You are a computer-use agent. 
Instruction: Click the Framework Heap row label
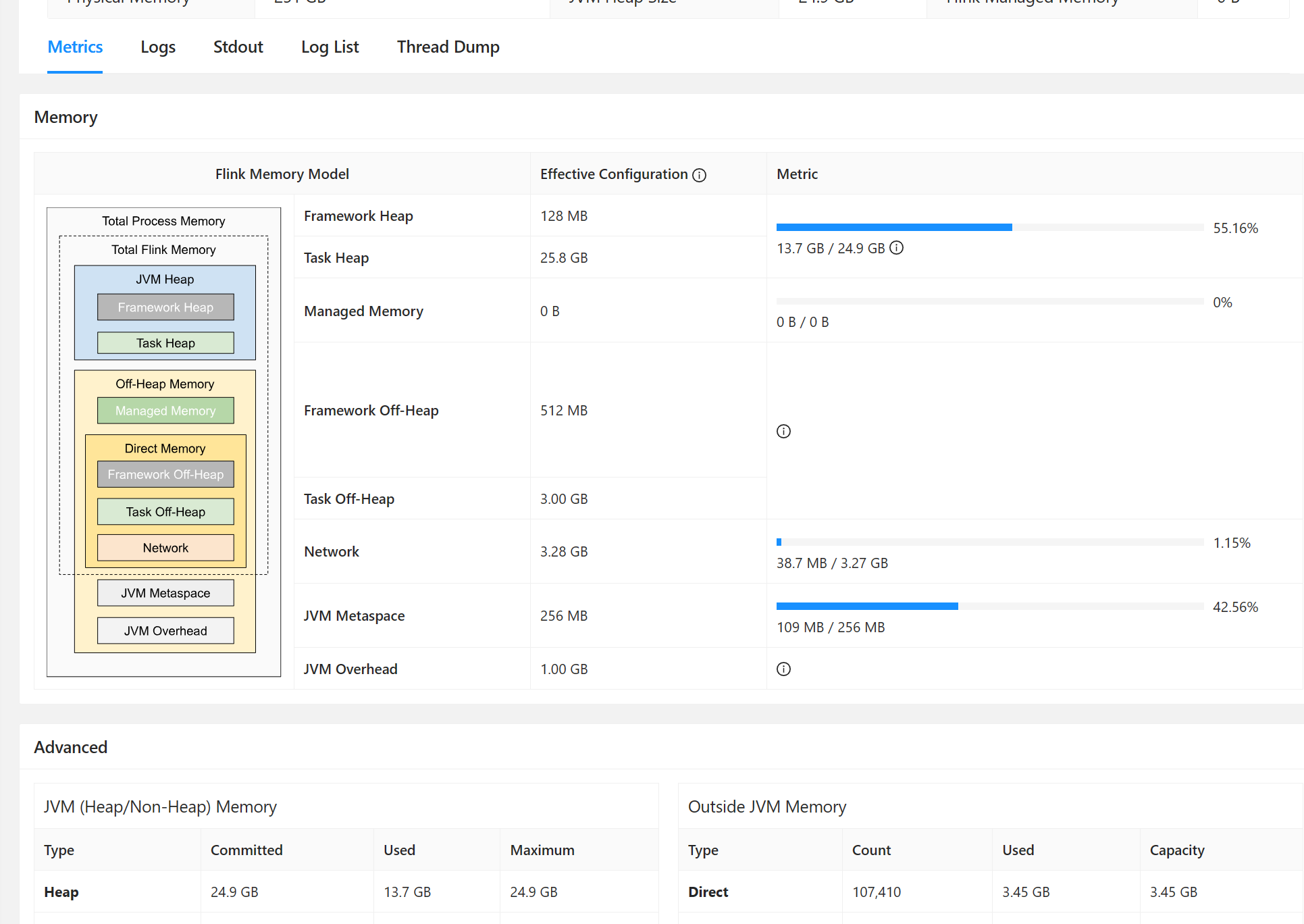point(359,215)
